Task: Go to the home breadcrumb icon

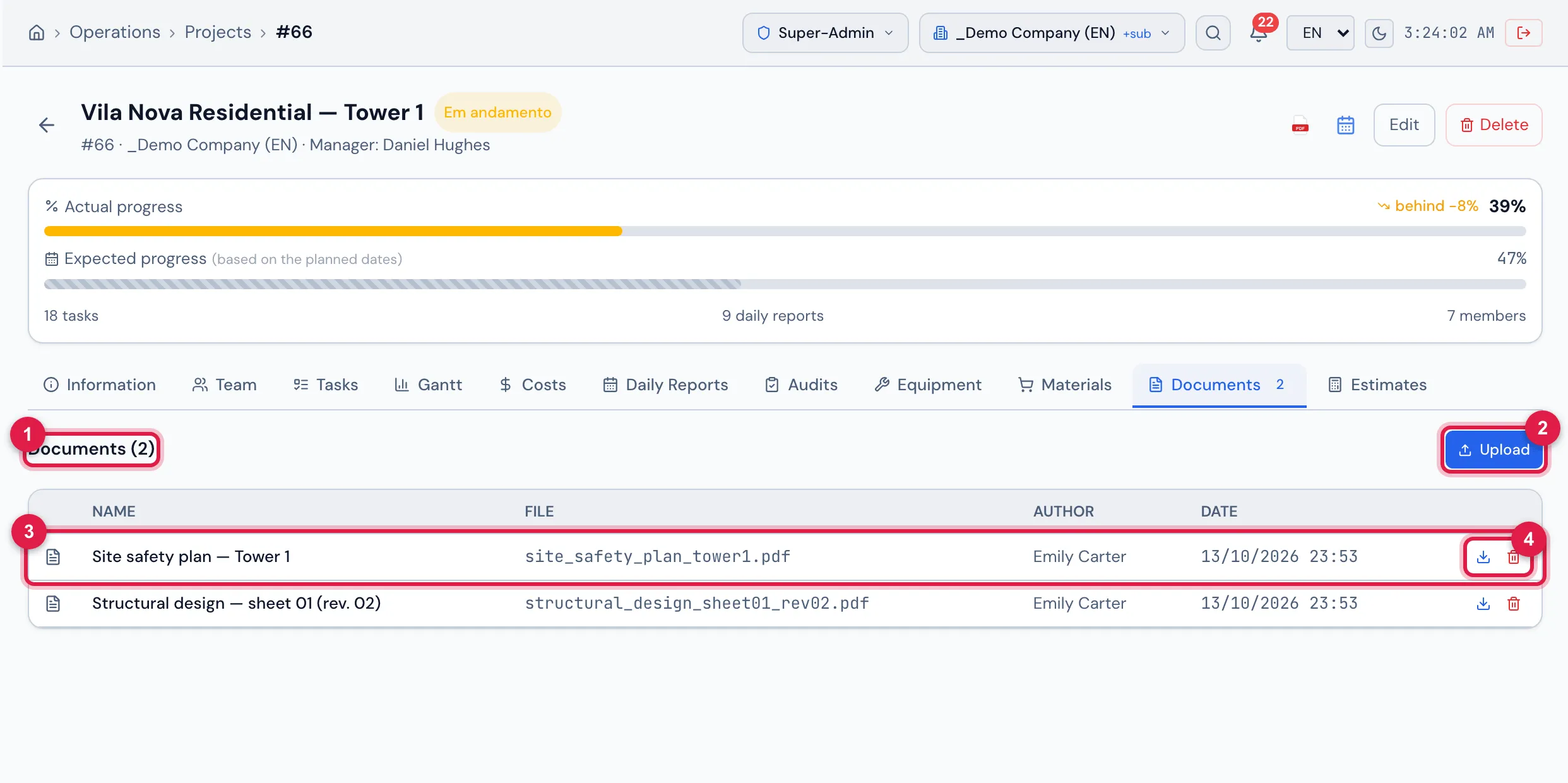Action: 37,33
